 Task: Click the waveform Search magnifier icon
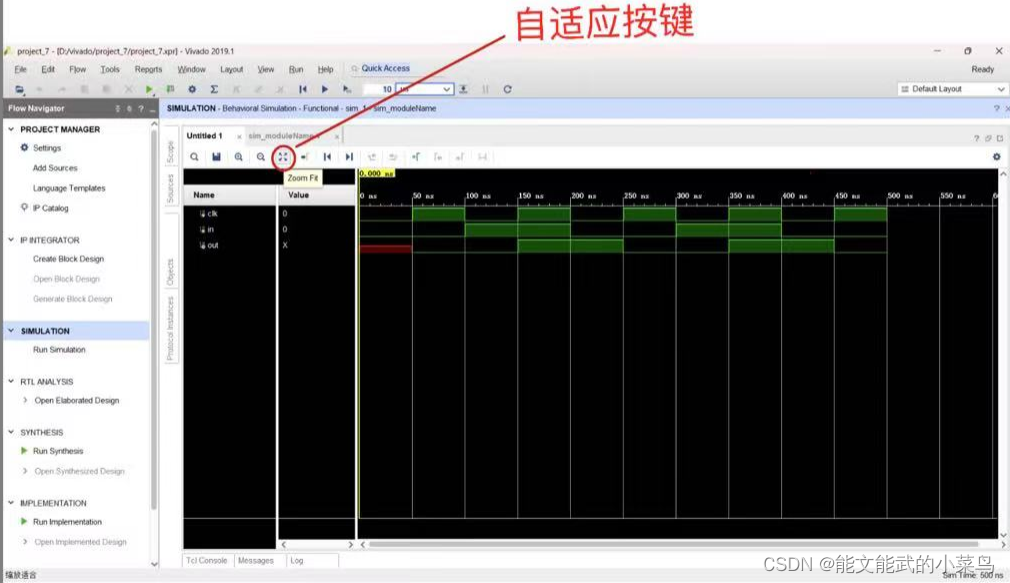tap(194, 157)
